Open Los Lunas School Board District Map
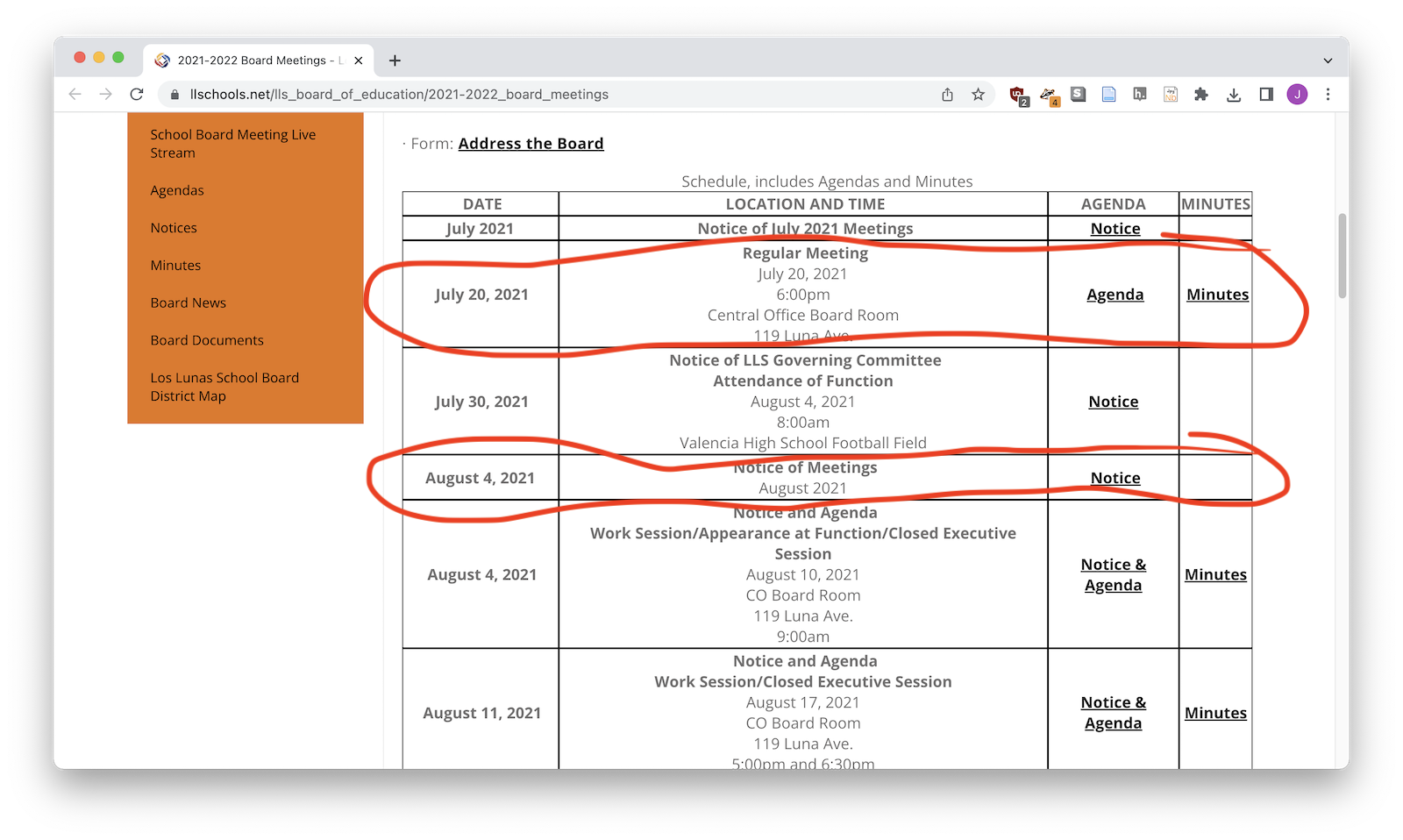 224,387
